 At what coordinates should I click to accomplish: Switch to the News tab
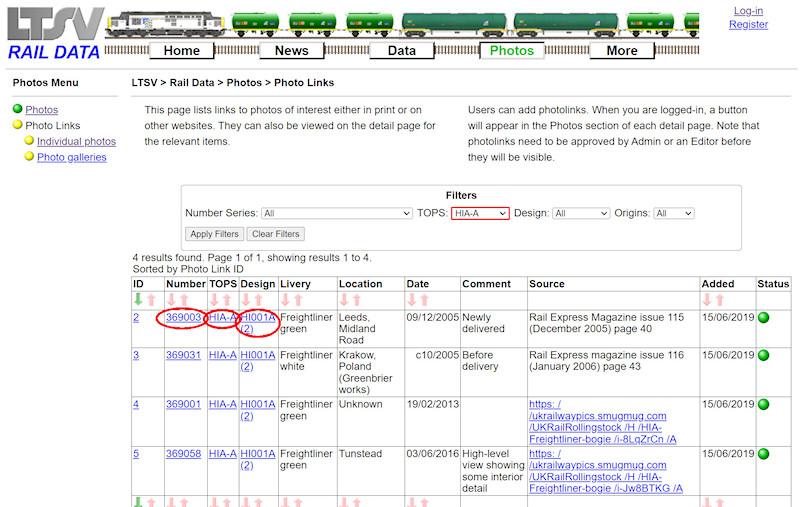coord(291,51)
